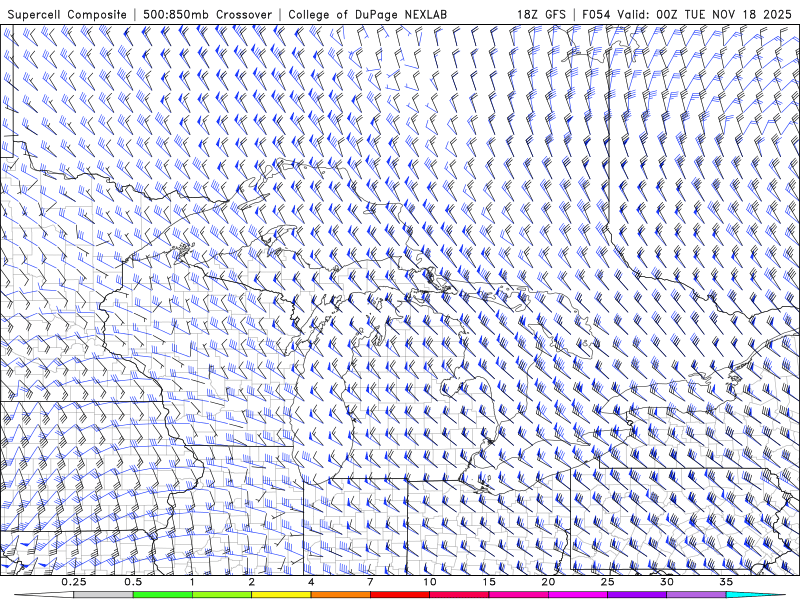Pick the hot pink 15–20 colorbar swatch
Viewport: 800px width, 600px height.
pos(518,595)
